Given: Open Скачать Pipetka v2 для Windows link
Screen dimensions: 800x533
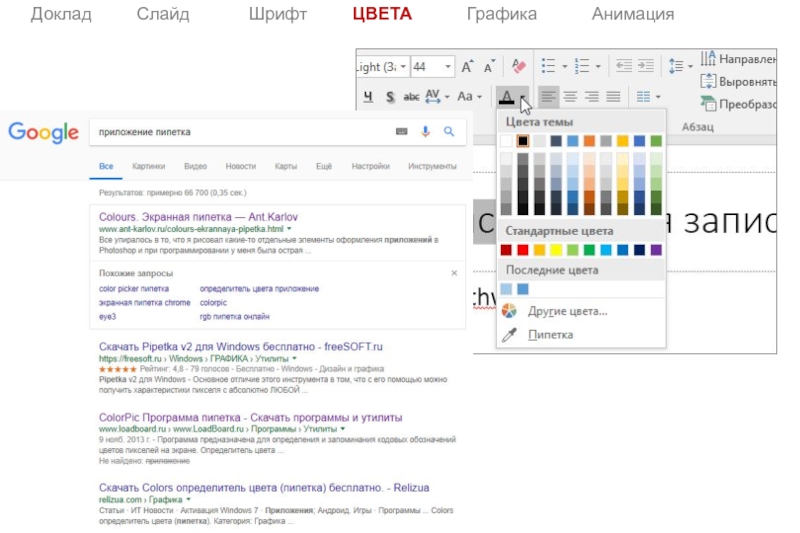Looking at the screenshot, I should [240, 346].
